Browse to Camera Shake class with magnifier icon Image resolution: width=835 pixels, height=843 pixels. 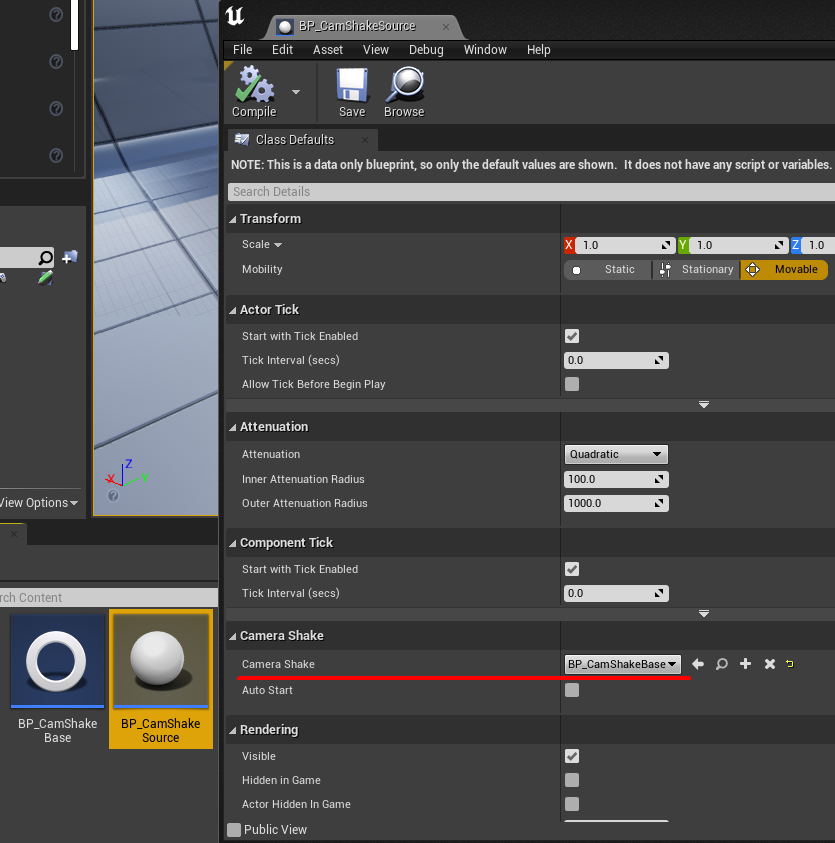(722, 664)
